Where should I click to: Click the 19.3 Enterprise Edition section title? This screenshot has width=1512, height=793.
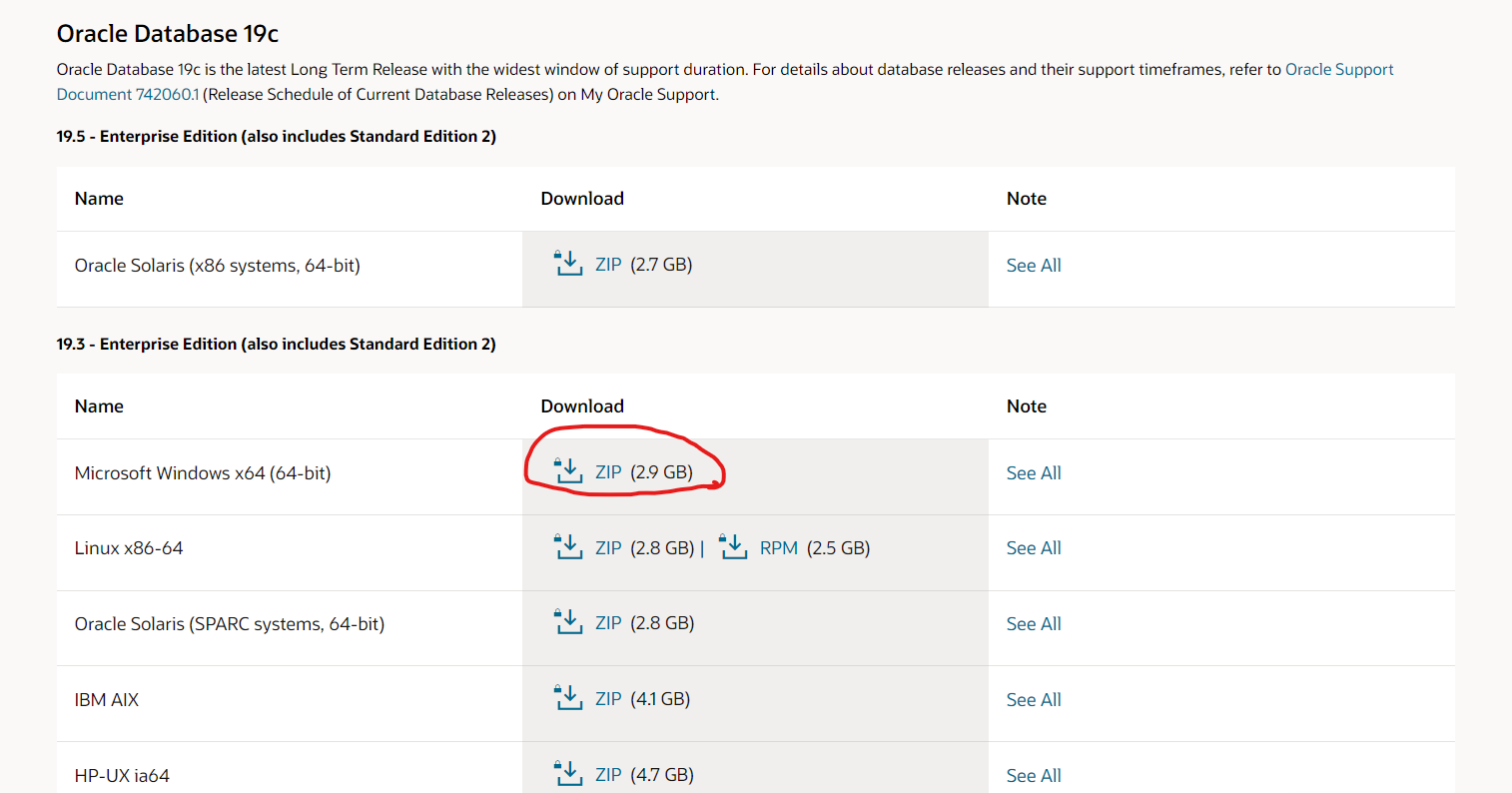point(277,345)
